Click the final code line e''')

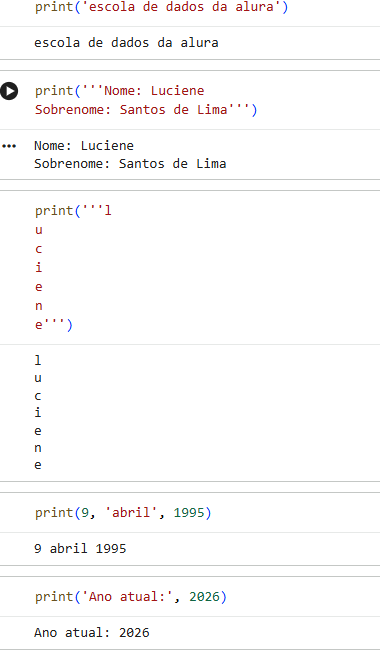pyautogui.click(x=54, y=325)
